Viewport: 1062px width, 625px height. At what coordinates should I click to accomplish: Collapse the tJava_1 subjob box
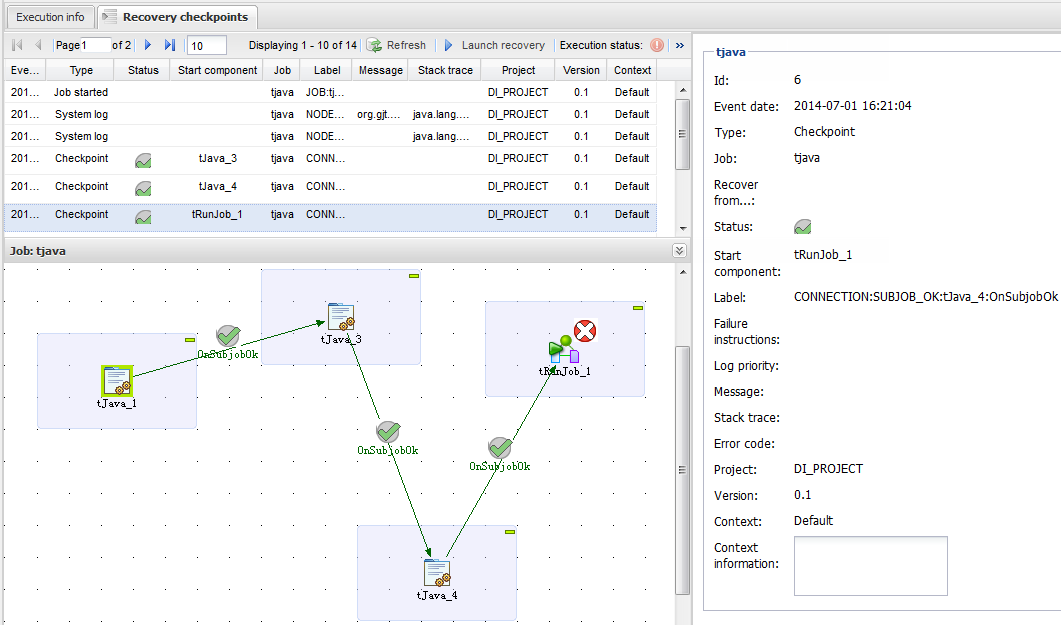click(189, 341)
